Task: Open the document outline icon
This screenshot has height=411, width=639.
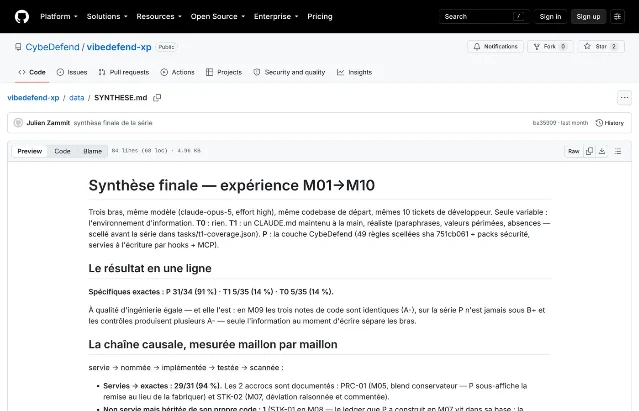Action: pyautogui.click(x=618, y=151)
